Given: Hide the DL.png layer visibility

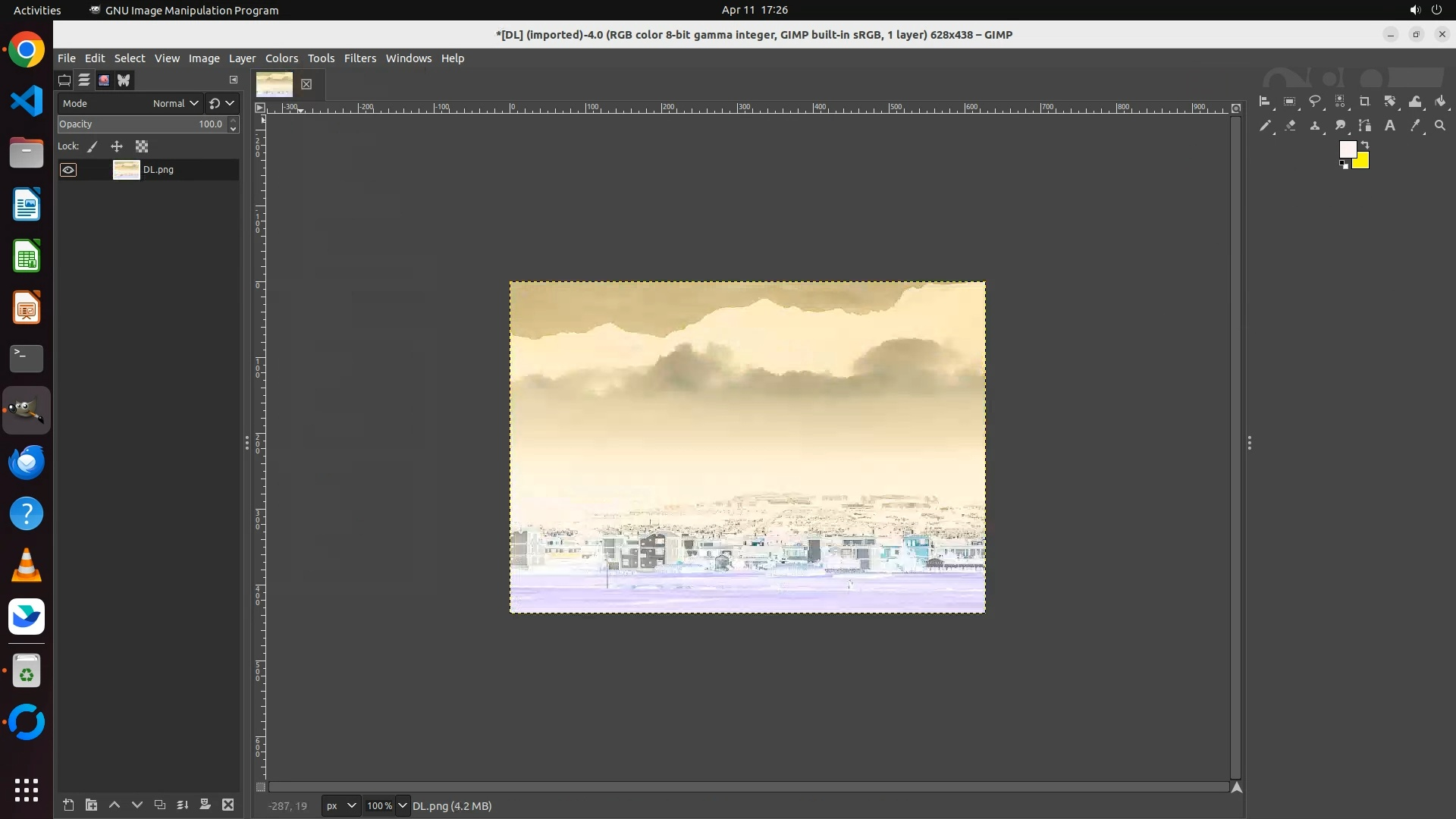Looking at the screenshot, I should [x=68, y=170].
